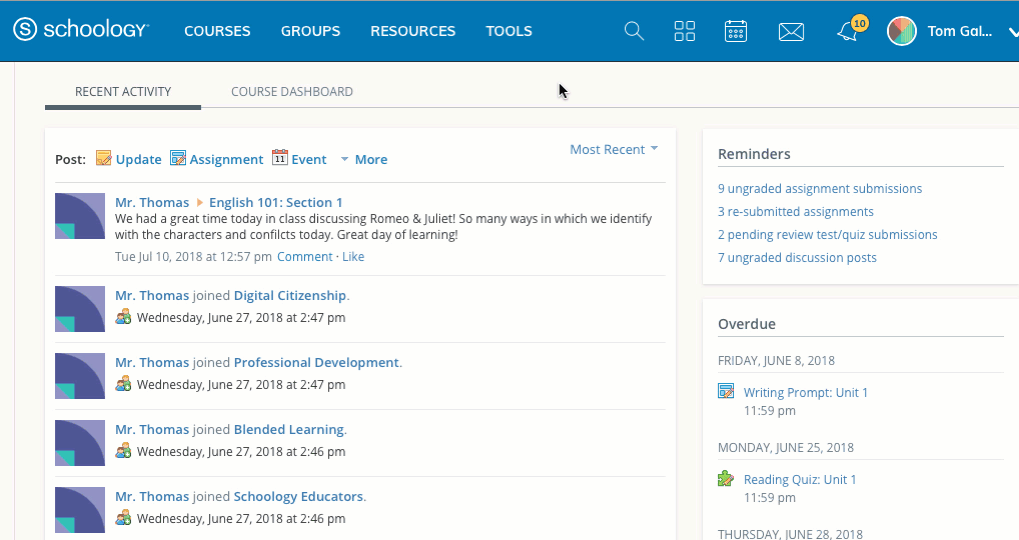Like the Romeo & Juliet post
The image size is (1019, 540).
coord(353,257)
